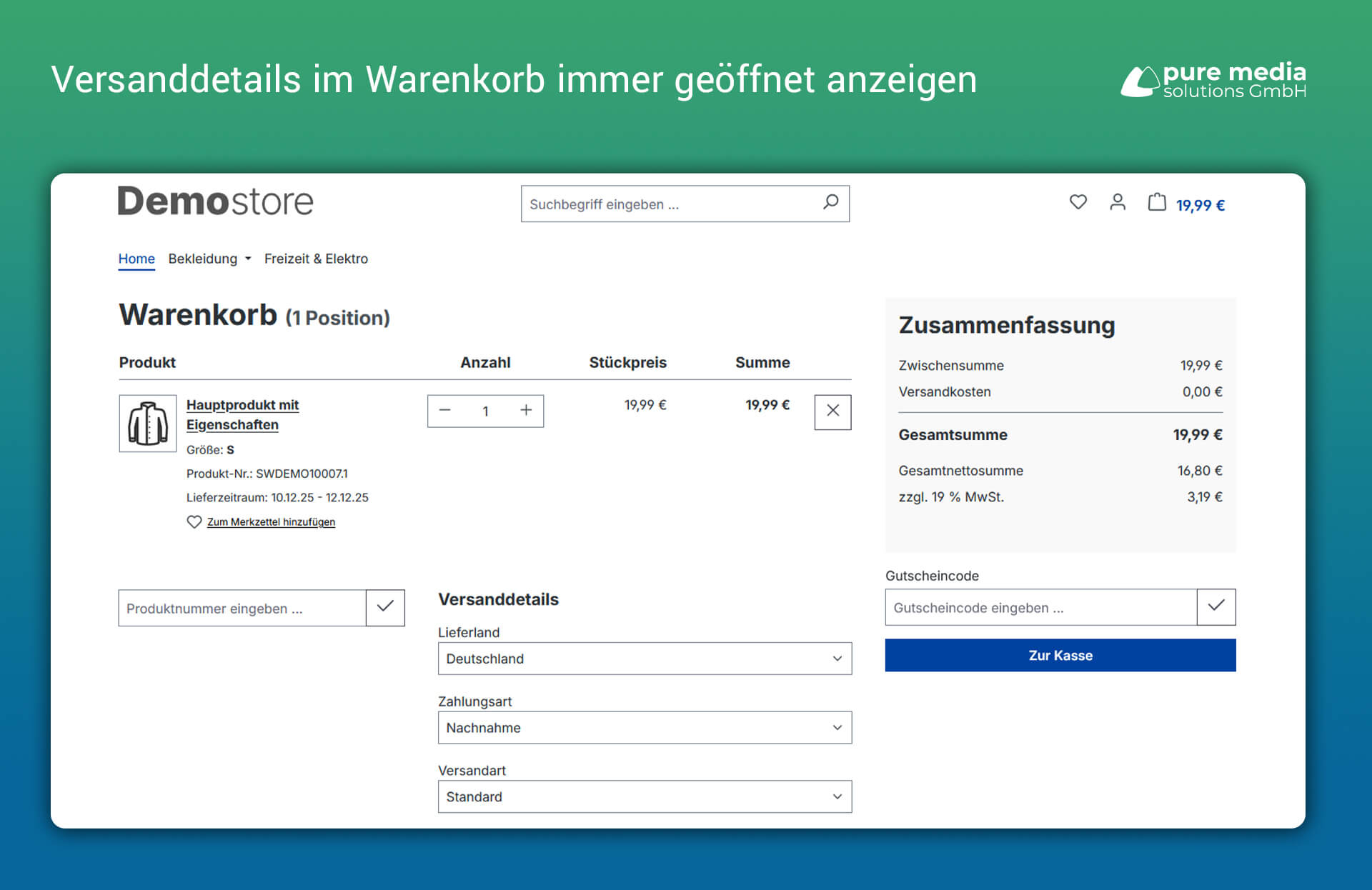Click the search magnifier icon
This screenshot has height=890, width=1372.
coord(830,204)
